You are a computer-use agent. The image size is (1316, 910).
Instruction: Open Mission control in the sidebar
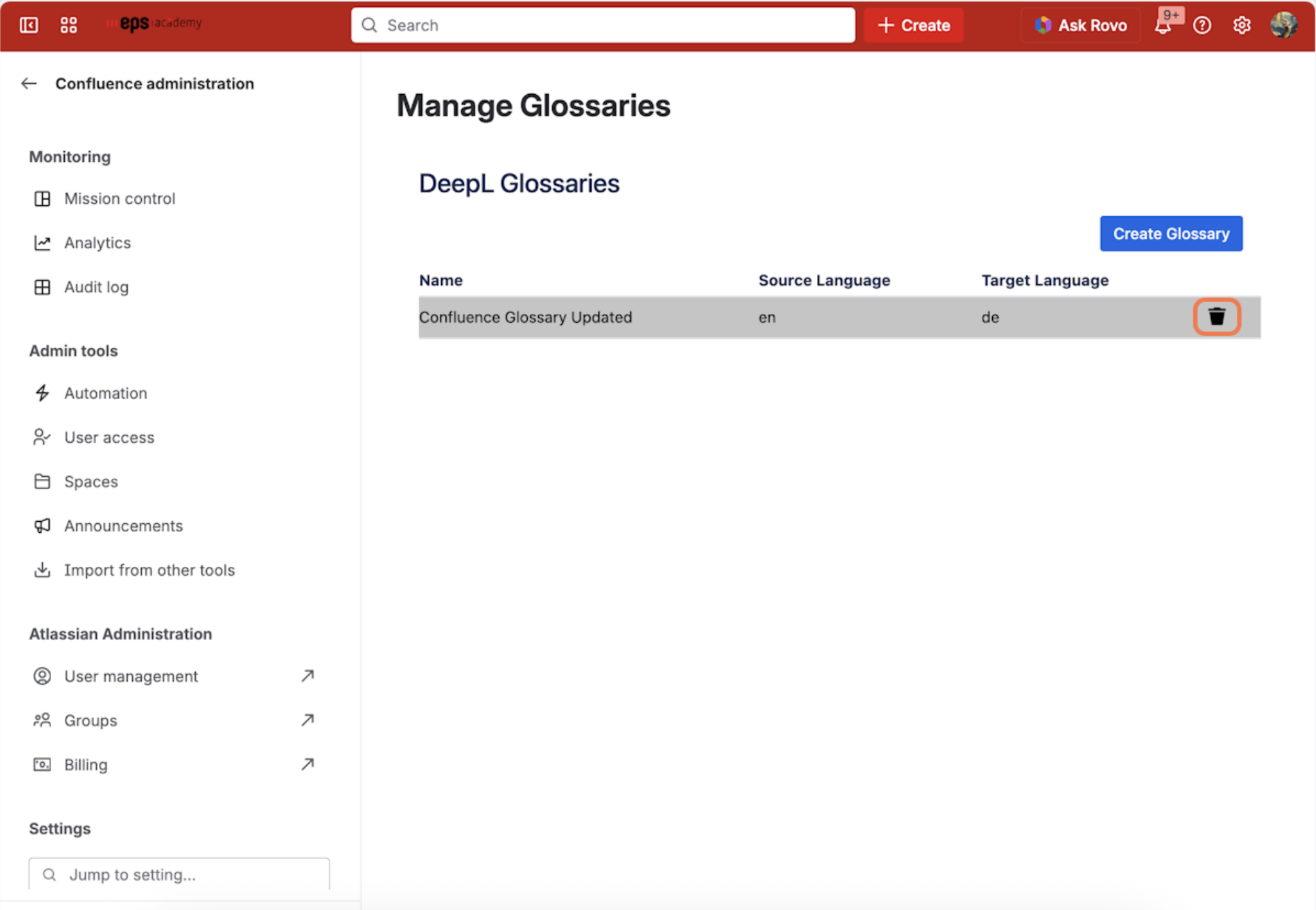(119, 199)
